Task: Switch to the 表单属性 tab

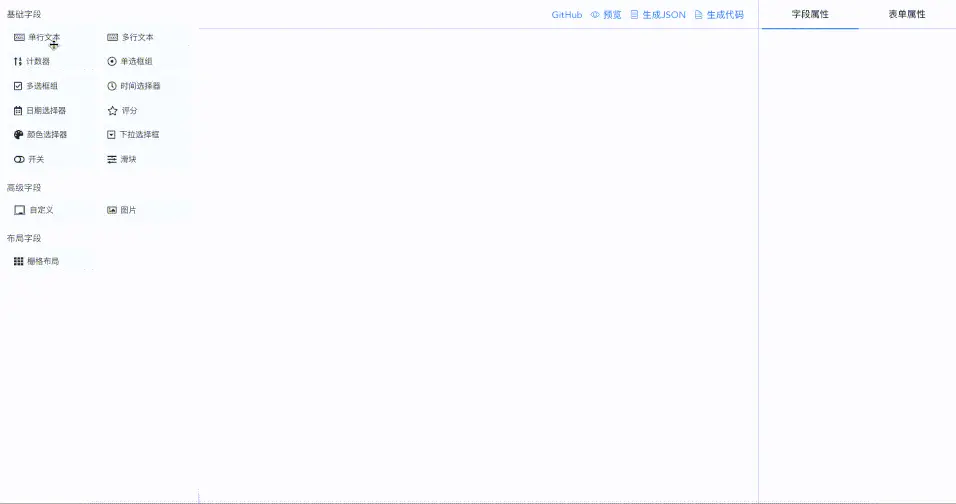Action: [907, 14]
